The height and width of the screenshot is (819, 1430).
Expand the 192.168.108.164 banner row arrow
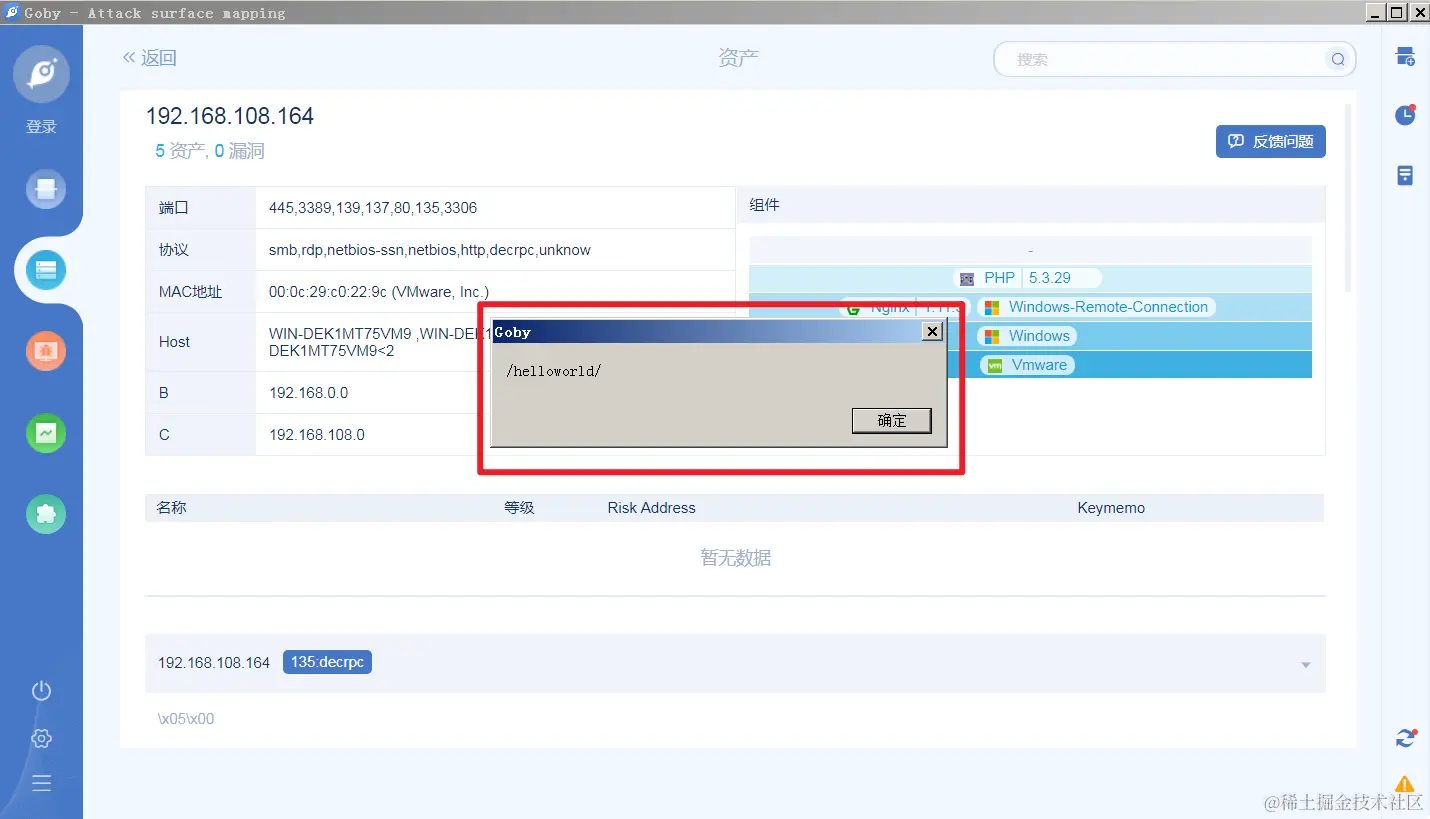(1305, 665)
